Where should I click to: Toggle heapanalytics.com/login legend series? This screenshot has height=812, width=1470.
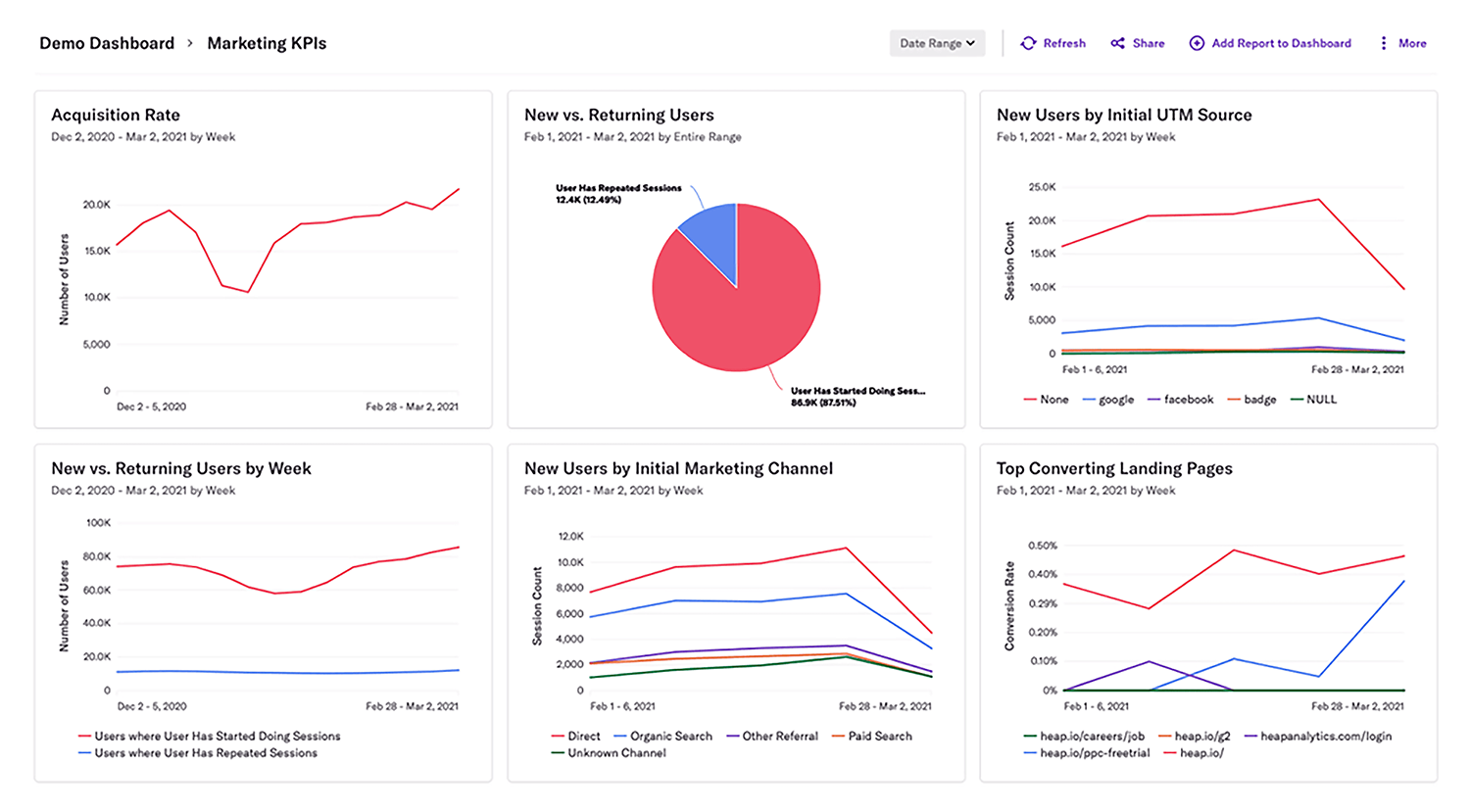(x=1318, y=736)
